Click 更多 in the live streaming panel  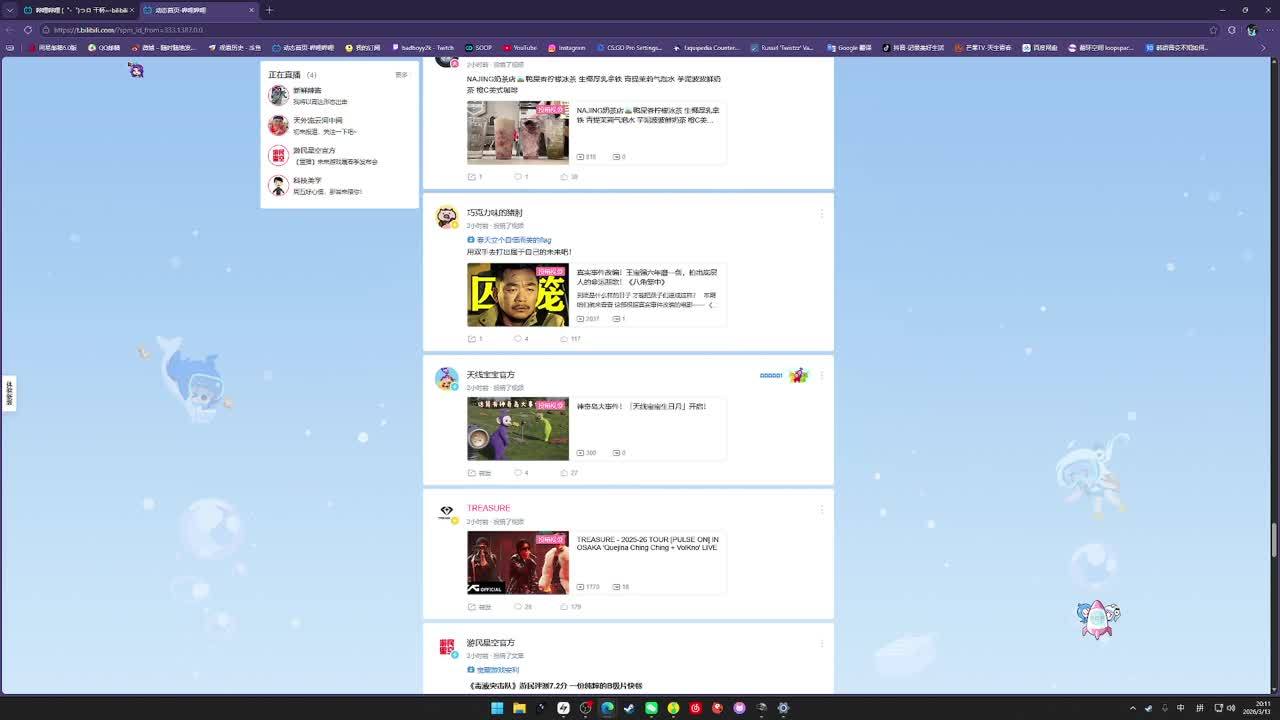[x=401, y=75]
